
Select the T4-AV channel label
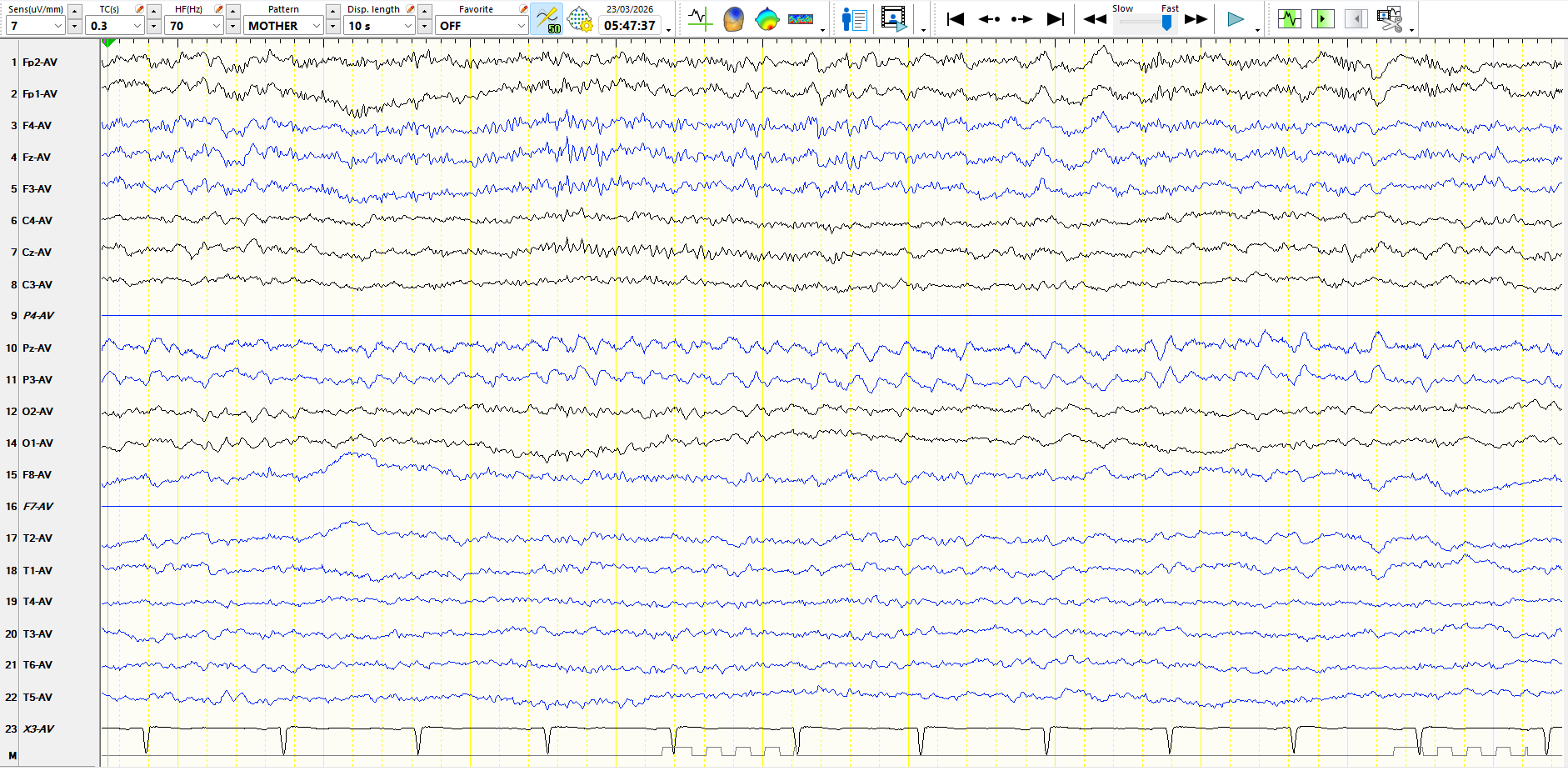37,602
